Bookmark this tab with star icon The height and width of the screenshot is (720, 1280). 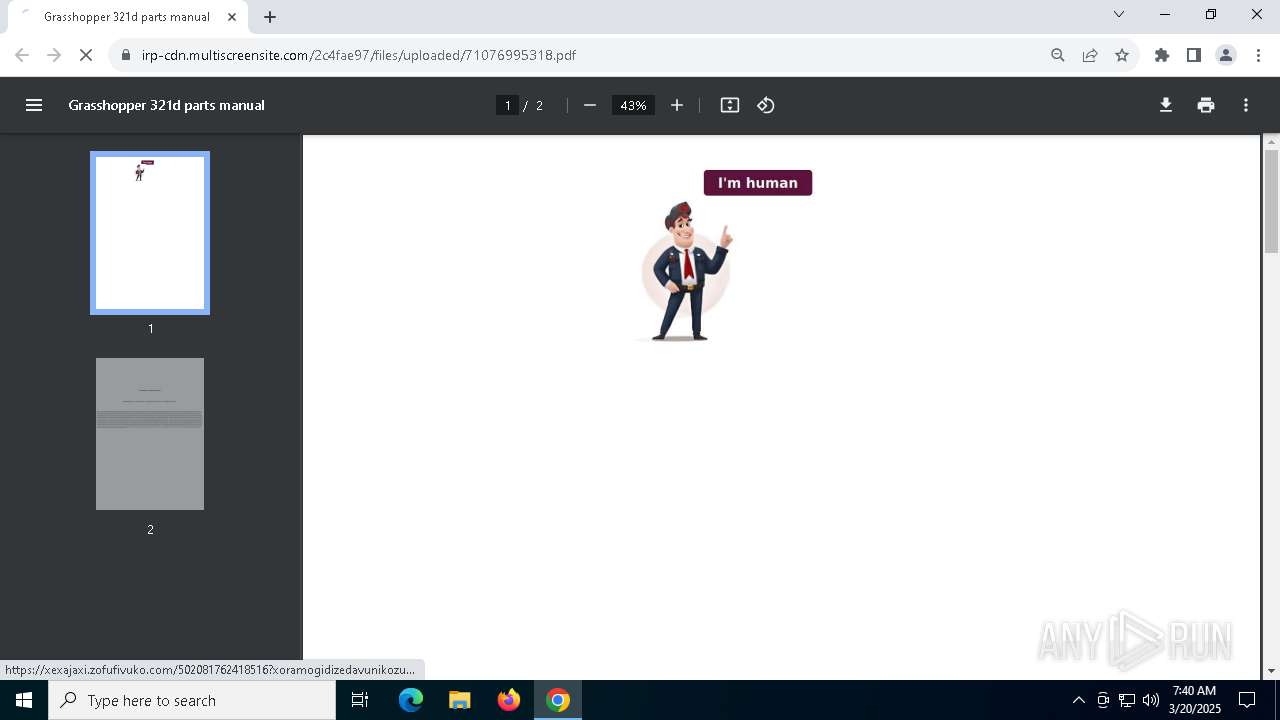tap(1122, 55)
